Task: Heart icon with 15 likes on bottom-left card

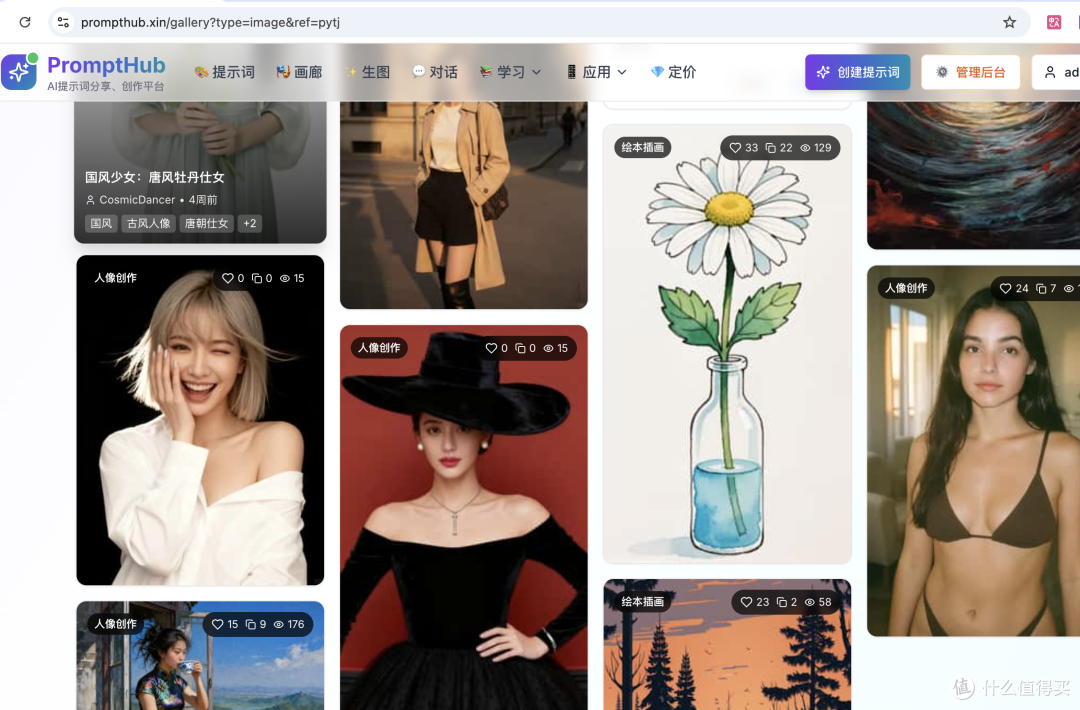Action: click(218, 625)
